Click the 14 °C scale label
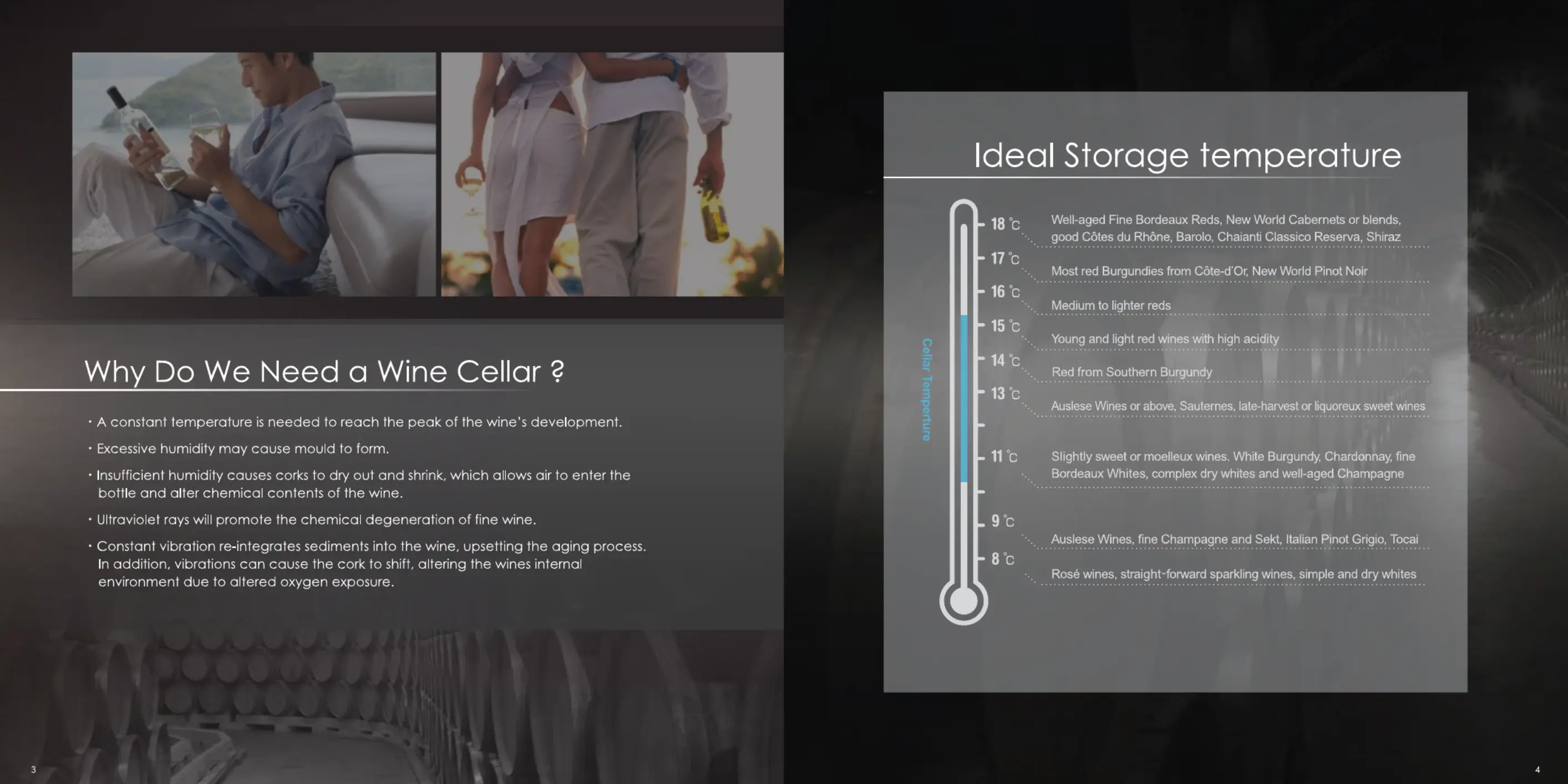The height and width of the screenshot is (784, 1568). [1005, 360]
